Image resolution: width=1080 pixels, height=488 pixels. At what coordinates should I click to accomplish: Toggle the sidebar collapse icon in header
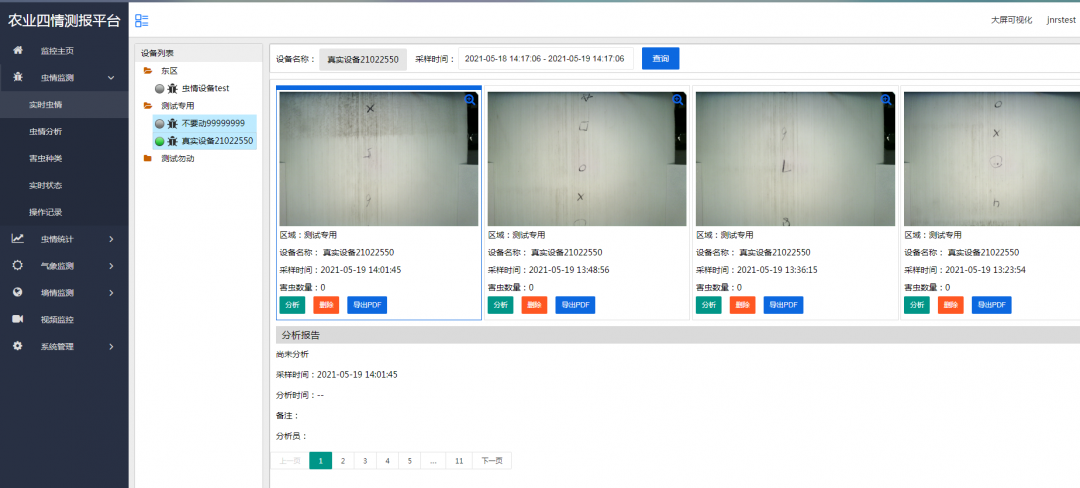[142, 21]
